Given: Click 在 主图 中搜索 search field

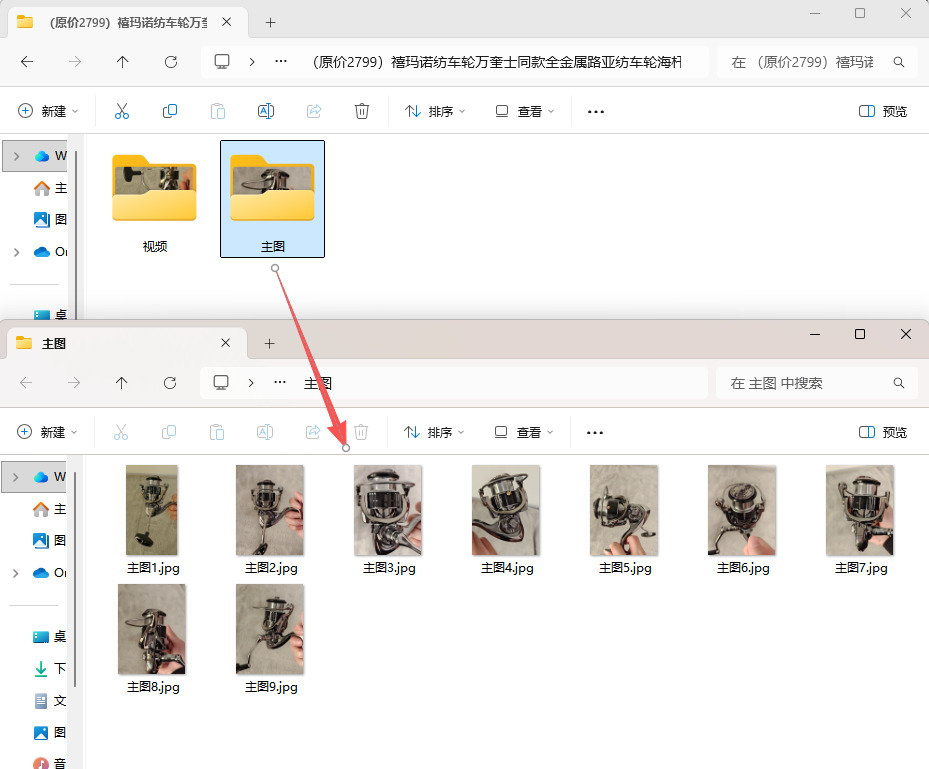Looking at the screenshot, I should (x=817, y=383).
